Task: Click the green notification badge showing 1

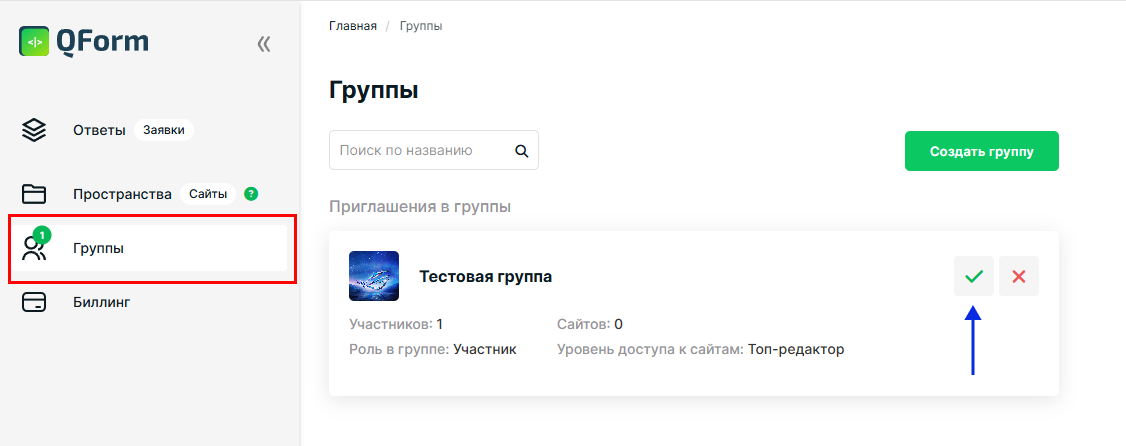Action: (x=42, y=235)
